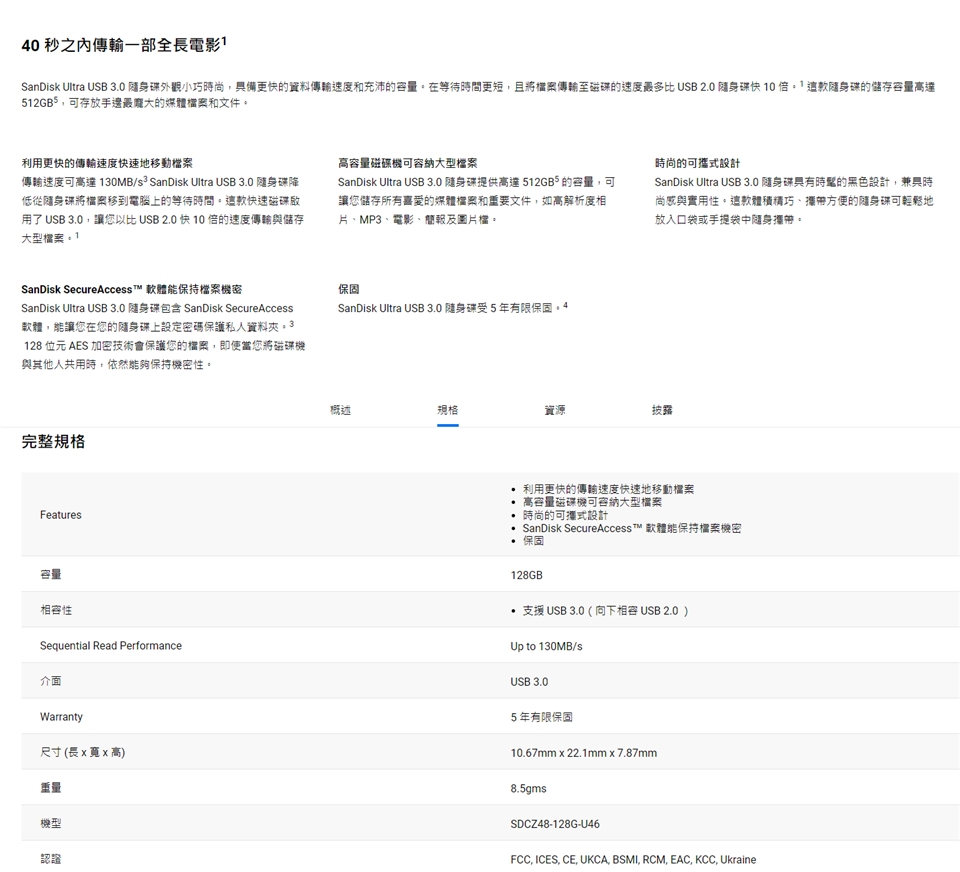Click the '利用更快的傳輸速度快速地移動檔案' section heading
960x872 pixels.
[x=107, y=163]
